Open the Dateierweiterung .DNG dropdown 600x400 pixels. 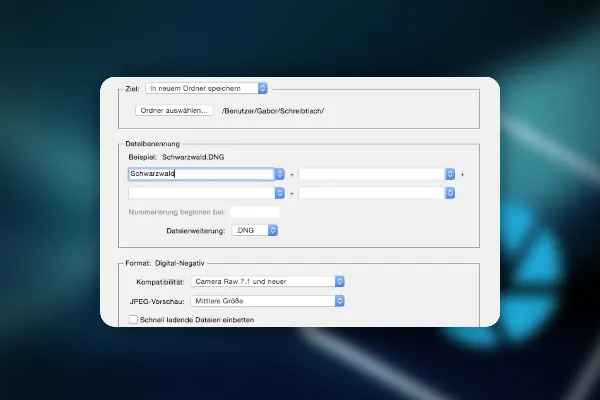255,230
